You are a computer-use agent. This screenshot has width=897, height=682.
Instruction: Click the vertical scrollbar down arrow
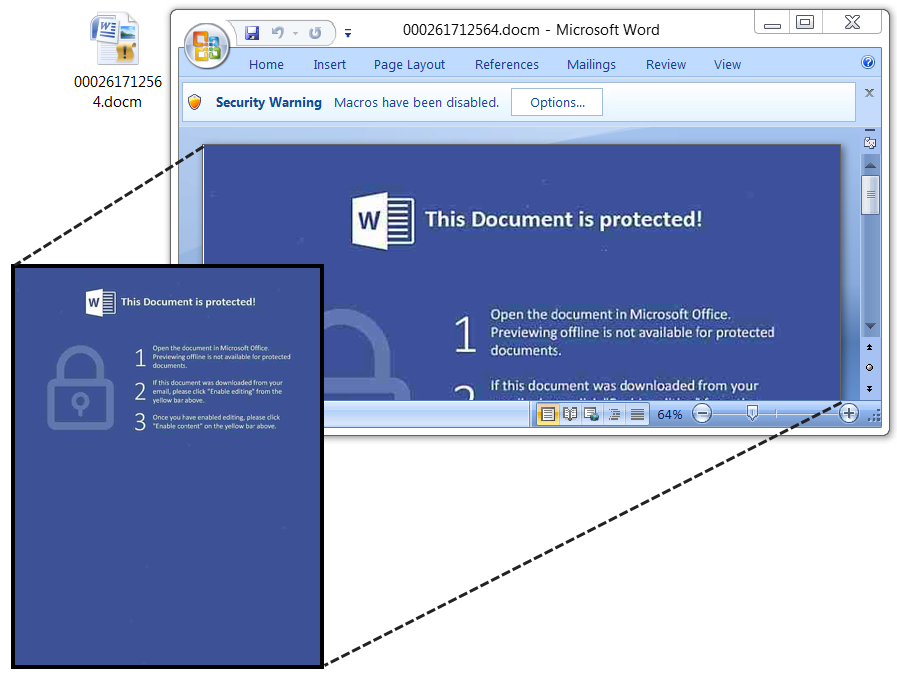tap(870, 326)
